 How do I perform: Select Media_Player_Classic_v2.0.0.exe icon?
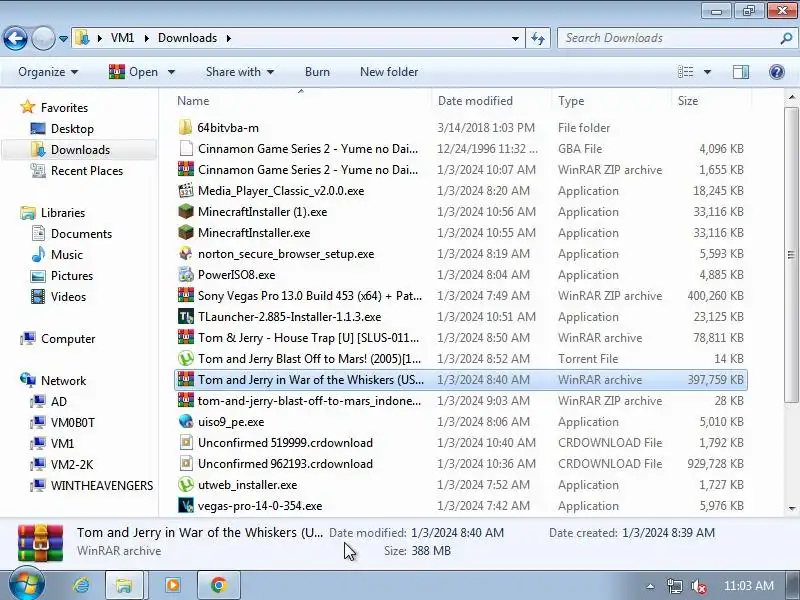(186, 190)
